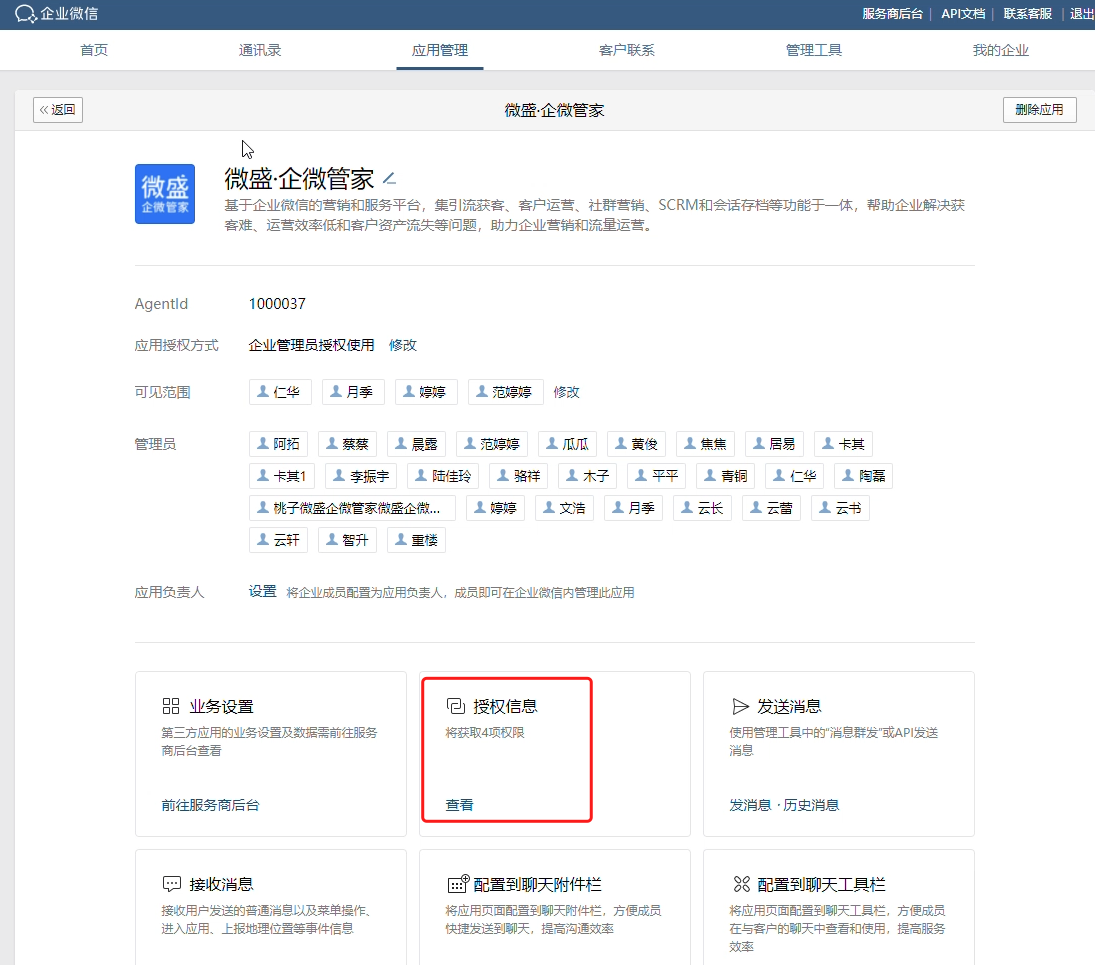Viewport: 1095px width, 965px height.
Task: Click the person icon on the 居易 chip
Action: 758,443
